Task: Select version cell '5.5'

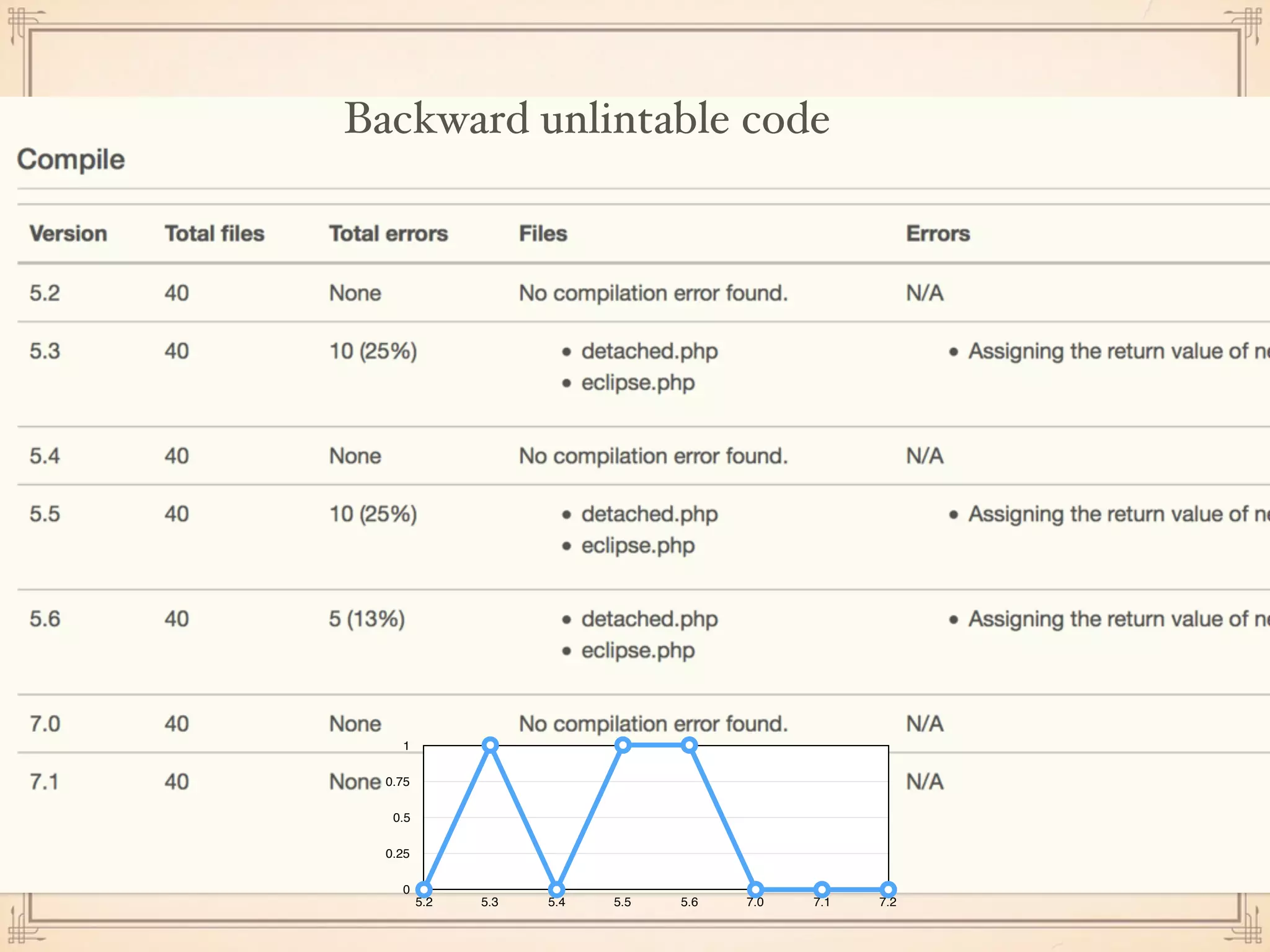Action: pyautogui.click(x=45, y=514)
